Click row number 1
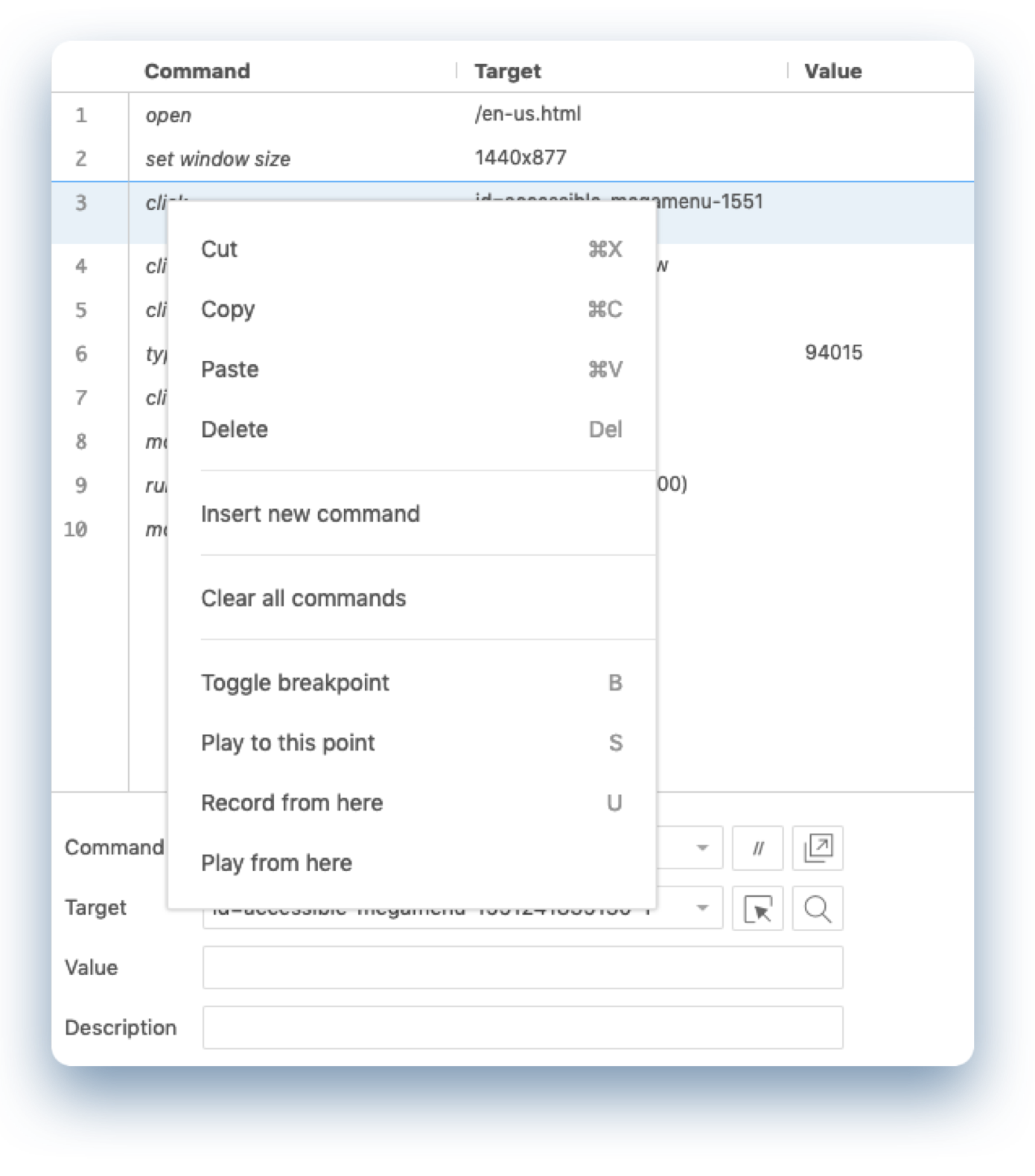 (80, 115)
